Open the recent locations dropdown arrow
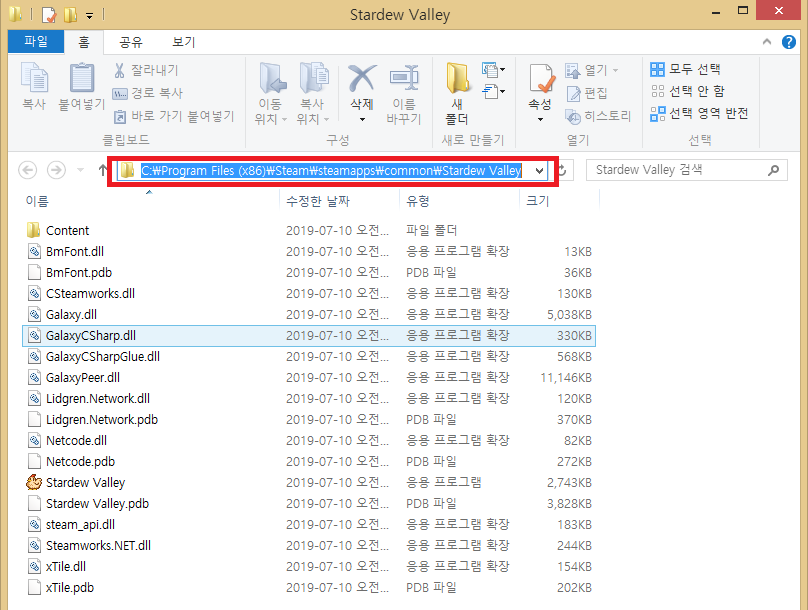This screenshot has height=610, width=808. [80, 170]
